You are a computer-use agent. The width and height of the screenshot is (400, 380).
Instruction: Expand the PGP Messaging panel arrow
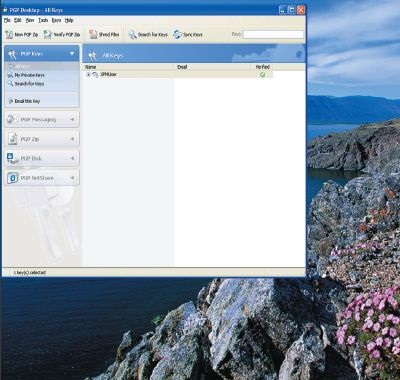72,119
